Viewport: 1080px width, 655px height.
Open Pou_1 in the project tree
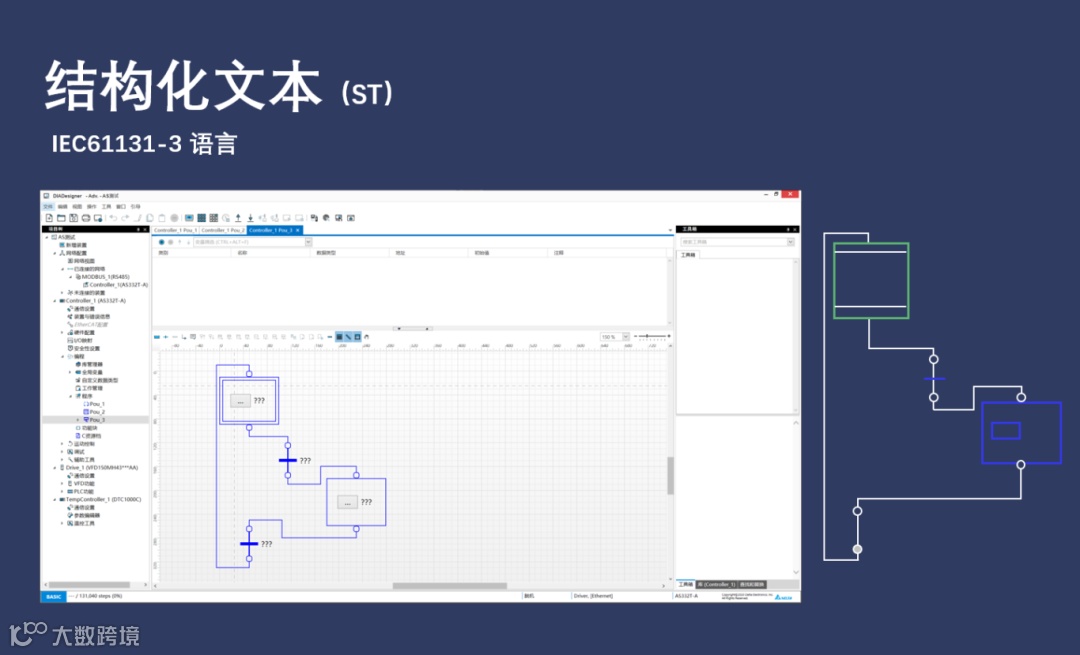(x=96, y=404)
